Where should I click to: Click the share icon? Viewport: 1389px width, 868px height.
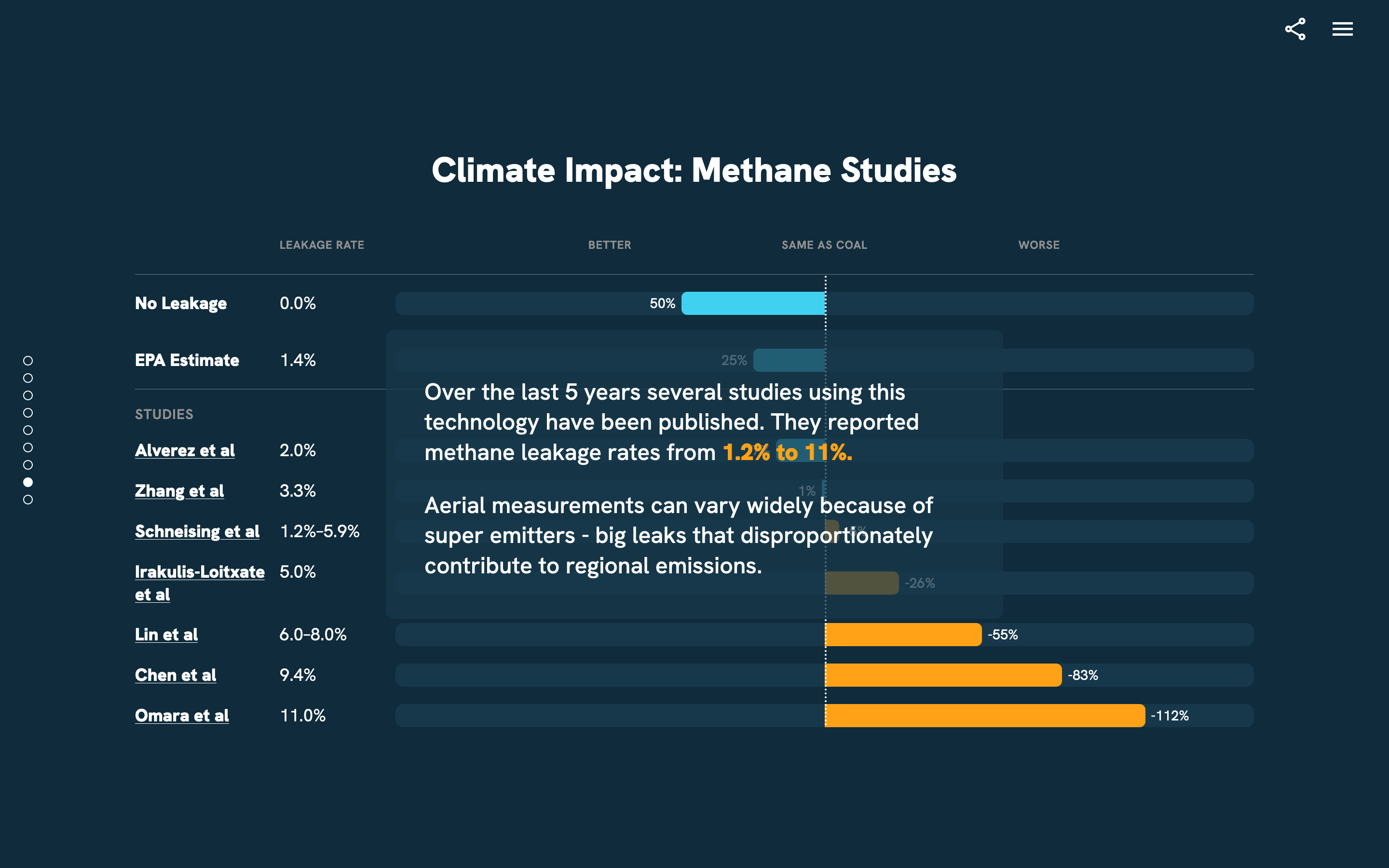pyautogui.click(x=1296, y=29)
